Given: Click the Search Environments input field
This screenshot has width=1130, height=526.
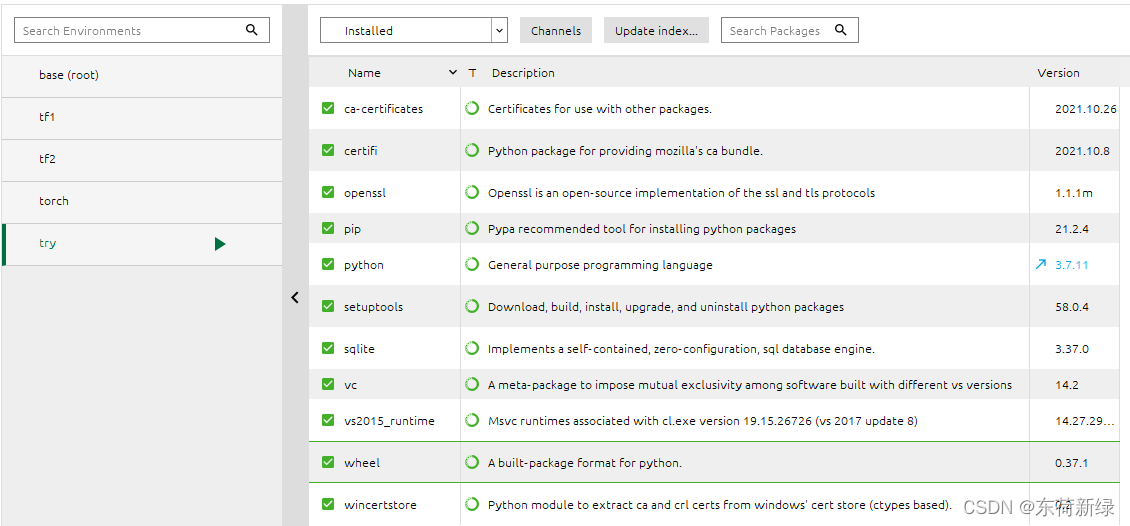Looking at the screenshot, I should click(130, 31).
